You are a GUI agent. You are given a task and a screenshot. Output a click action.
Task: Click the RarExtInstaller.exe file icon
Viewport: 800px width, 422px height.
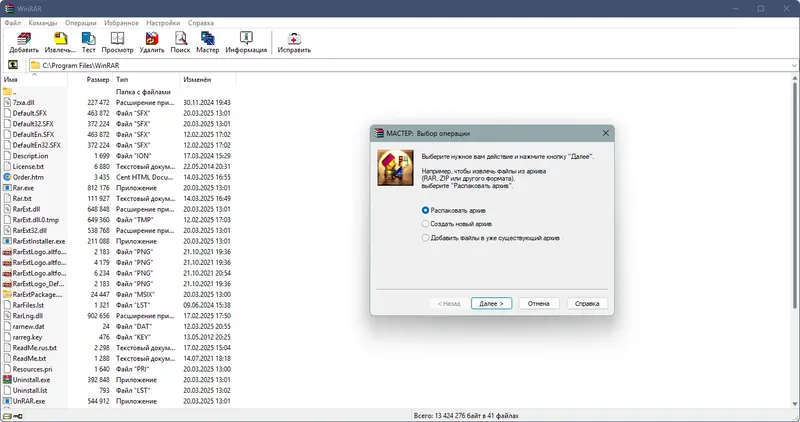click(x=7, y=241)
